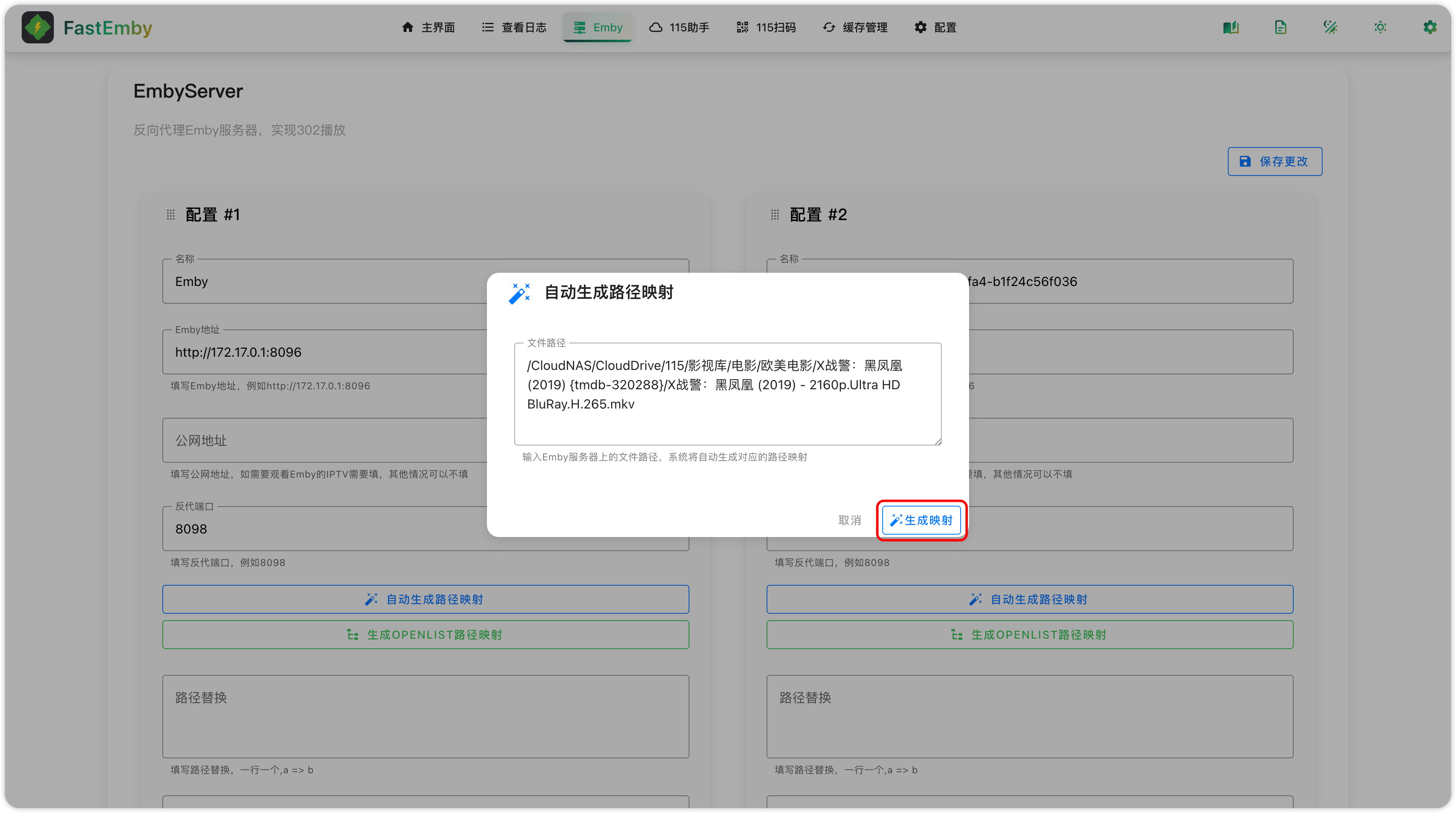Open the 115扫码 tab
Viewport: 1456px width, 813px height.
(x=766, y=27)
